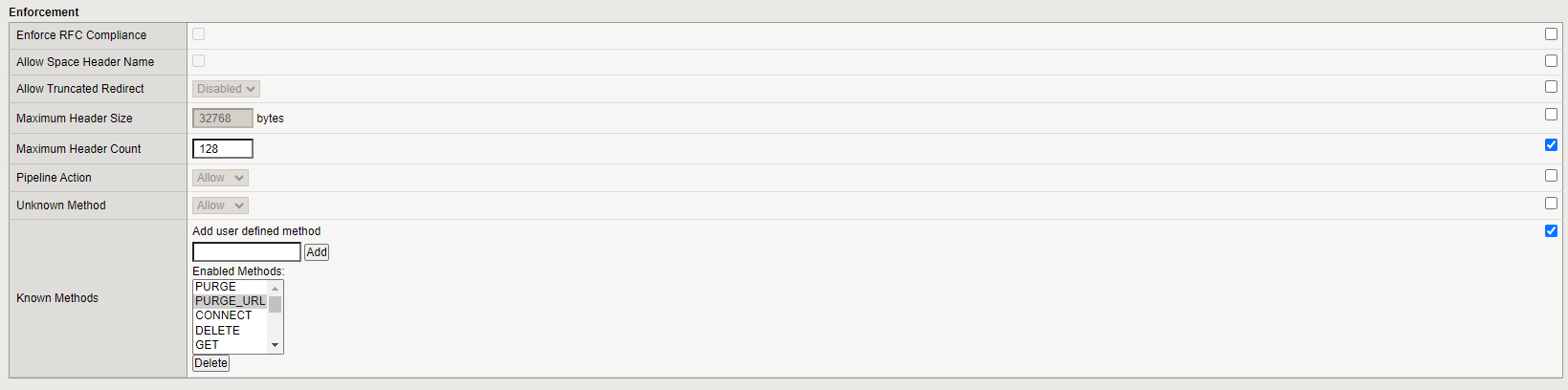Expand the Pipeline Action dropdown
This screenshot has width=1568, height=390.
tap(220, 178)
